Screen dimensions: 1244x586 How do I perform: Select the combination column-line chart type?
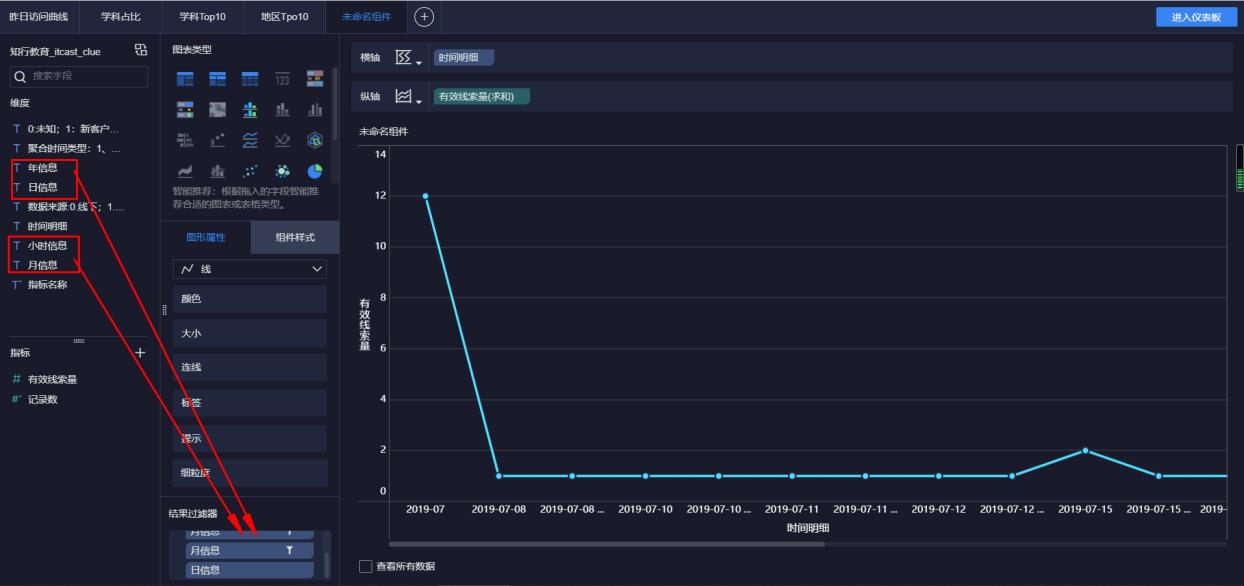click(217, 171)
